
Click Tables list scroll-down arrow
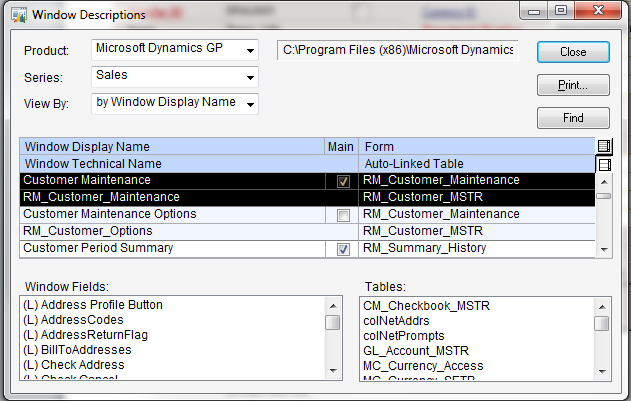pos(602,371)
